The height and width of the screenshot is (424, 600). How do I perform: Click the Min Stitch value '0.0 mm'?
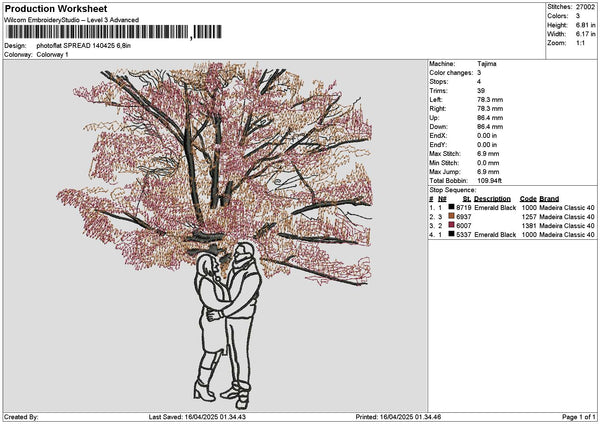click(488, 163)
